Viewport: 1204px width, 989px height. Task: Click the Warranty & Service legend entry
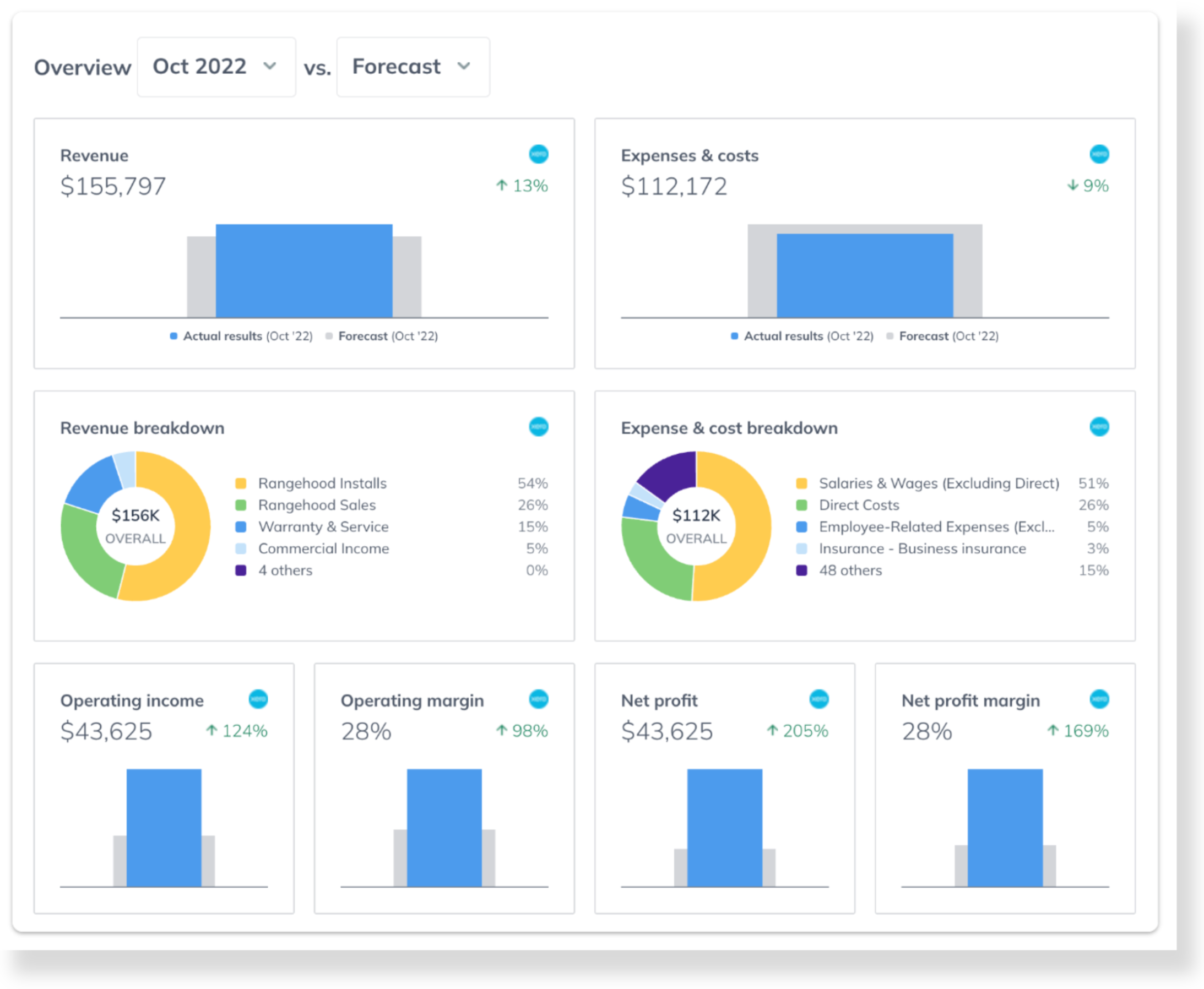tap(323, 527)
